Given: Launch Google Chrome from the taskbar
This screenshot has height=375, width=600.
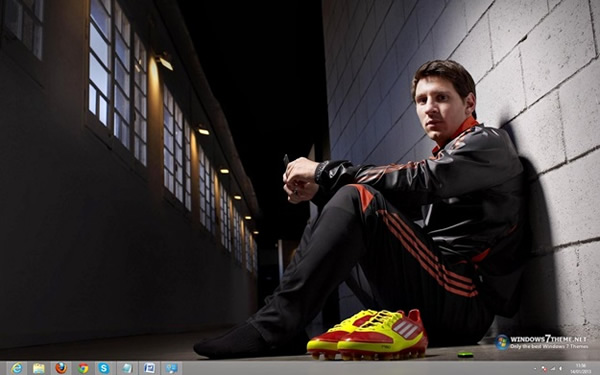Looking at the screenshot, I should click(x=83, y=368).
